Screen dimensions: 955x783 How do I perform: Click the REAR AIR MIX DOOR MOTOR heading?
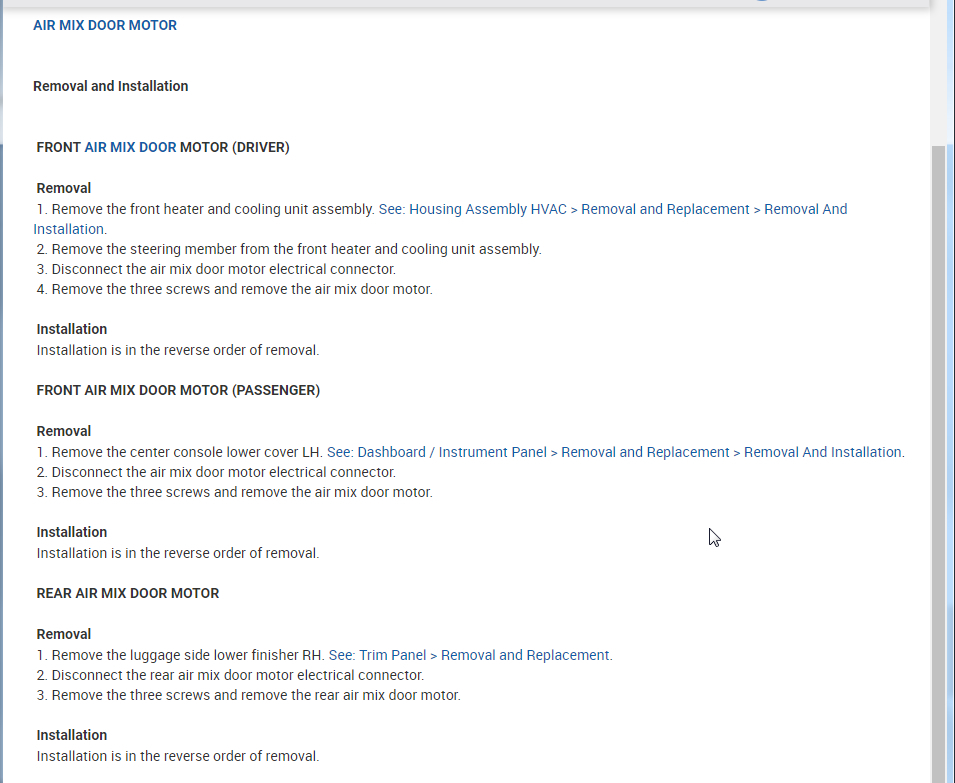click(128, 593)
